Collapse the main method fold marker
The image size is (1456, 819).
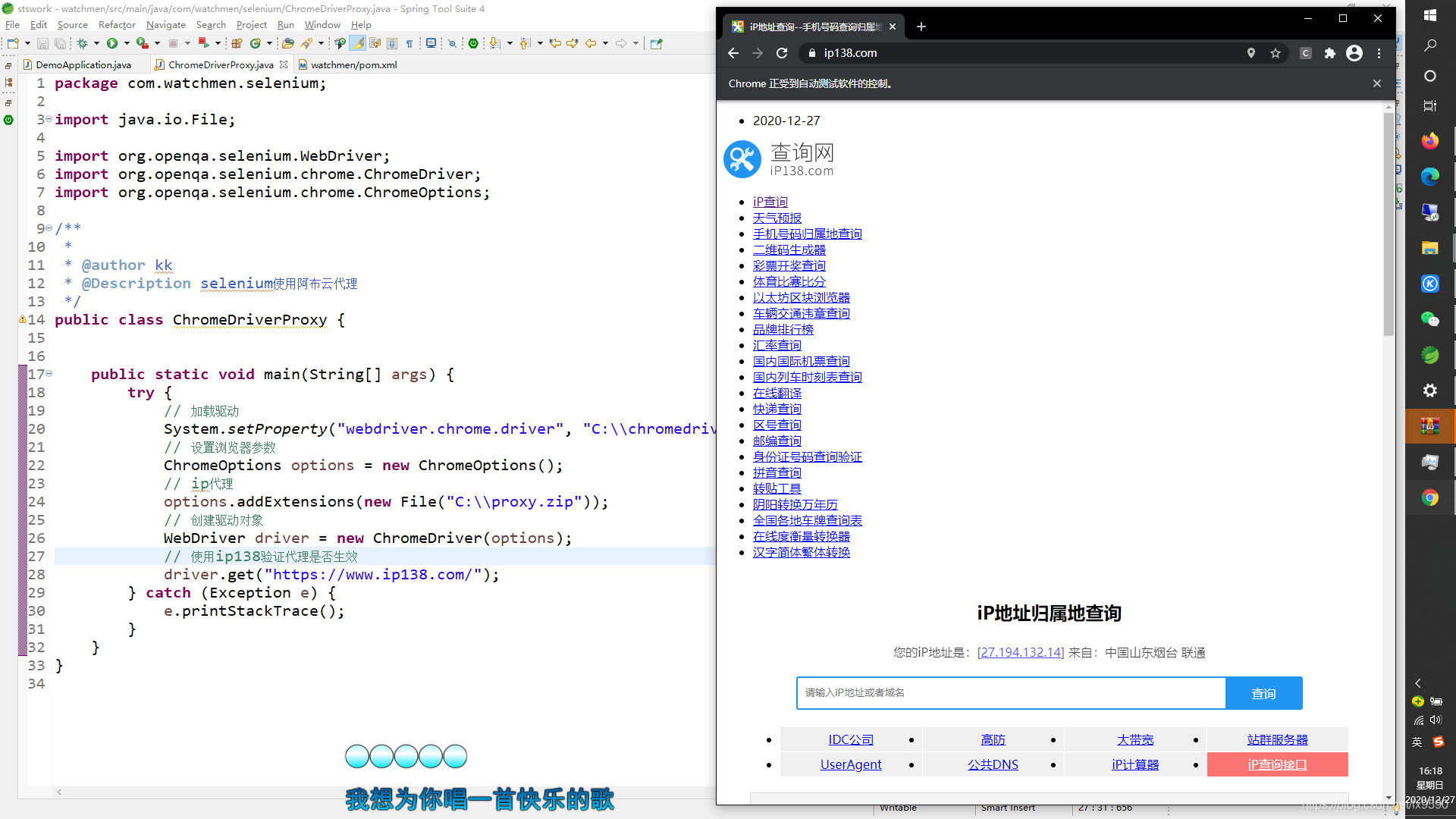click(x=49, y=374)
